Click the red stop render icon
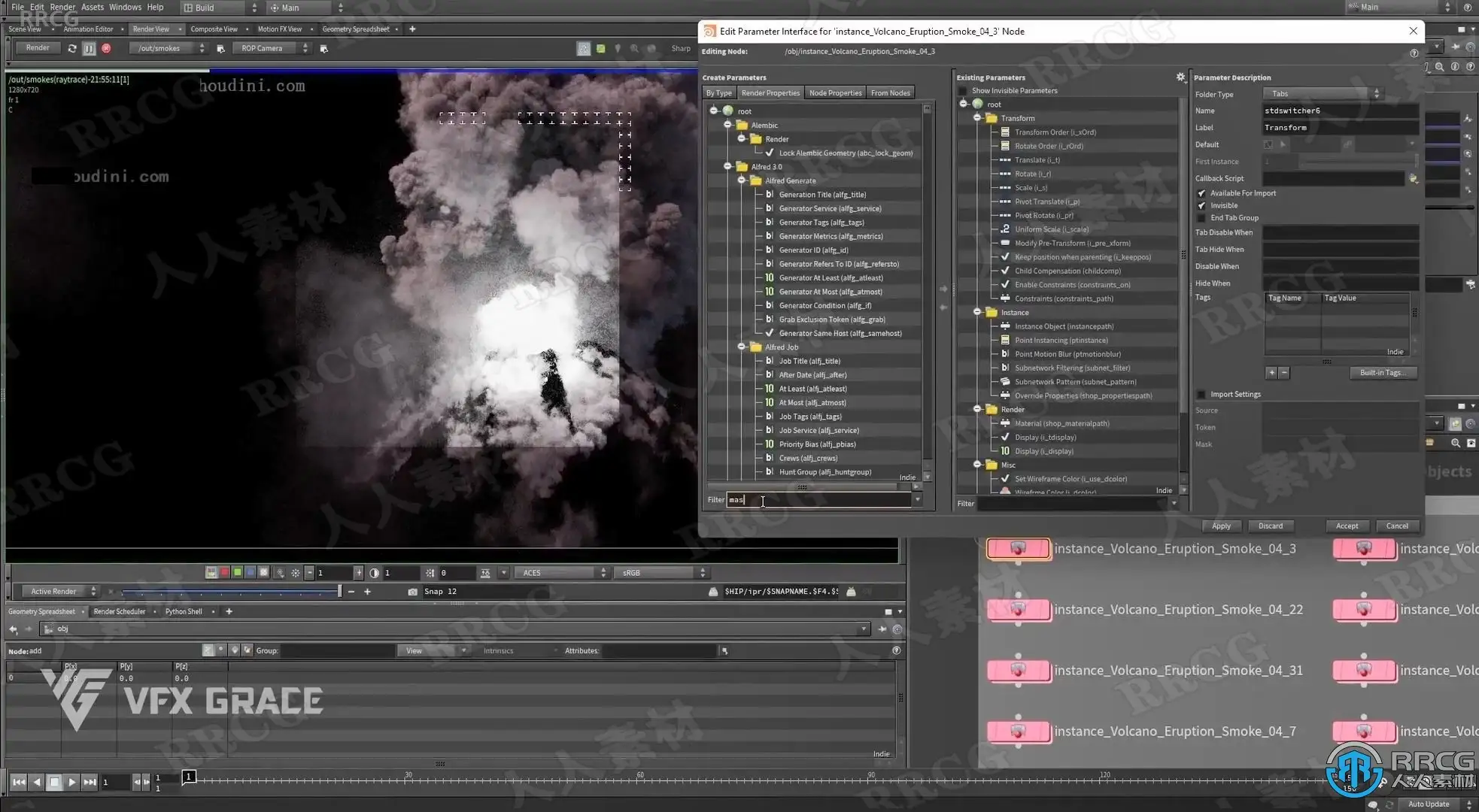Viewport: 1479px width, 812px height. point(106,48)
